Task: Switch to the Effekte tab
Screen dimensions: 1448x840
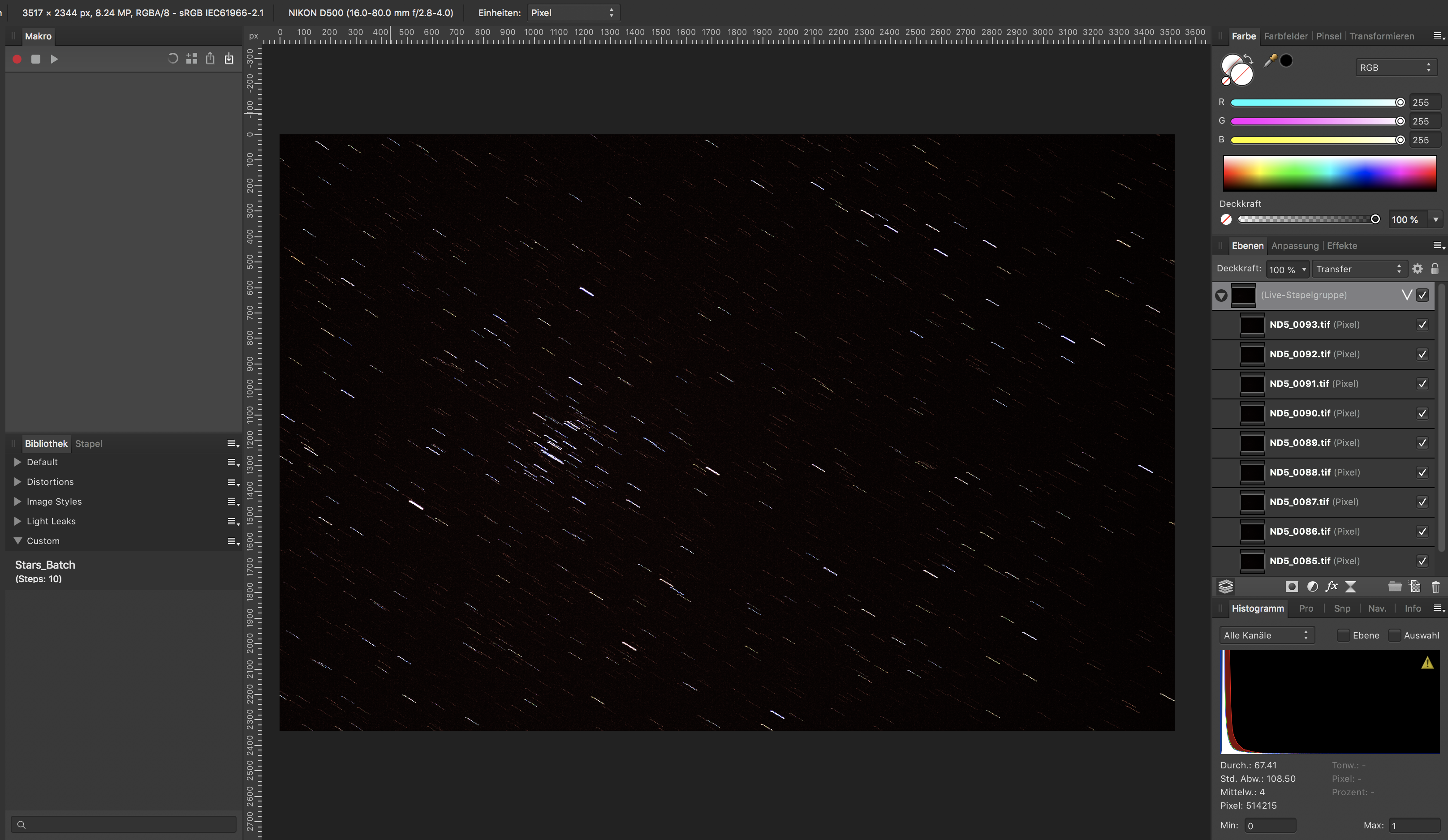Action: tap(1342, 246)
